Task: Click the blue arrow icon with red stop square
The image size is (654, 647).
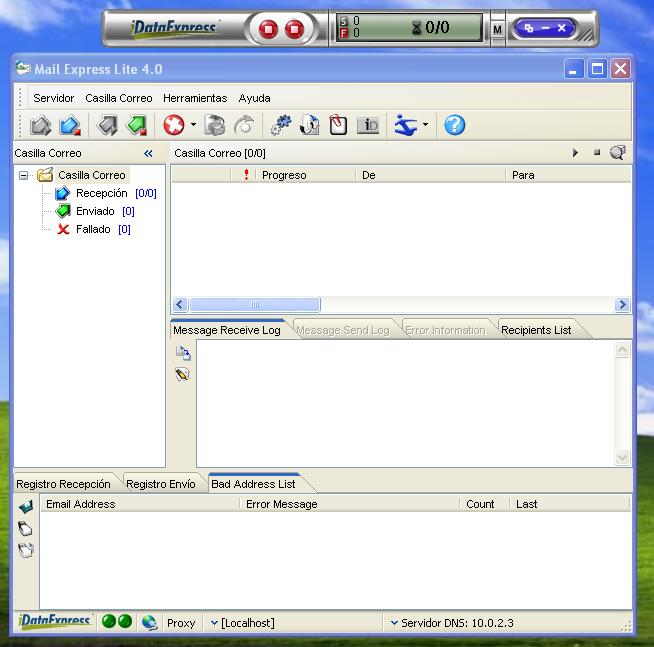Action: click(x=70, y=126)
